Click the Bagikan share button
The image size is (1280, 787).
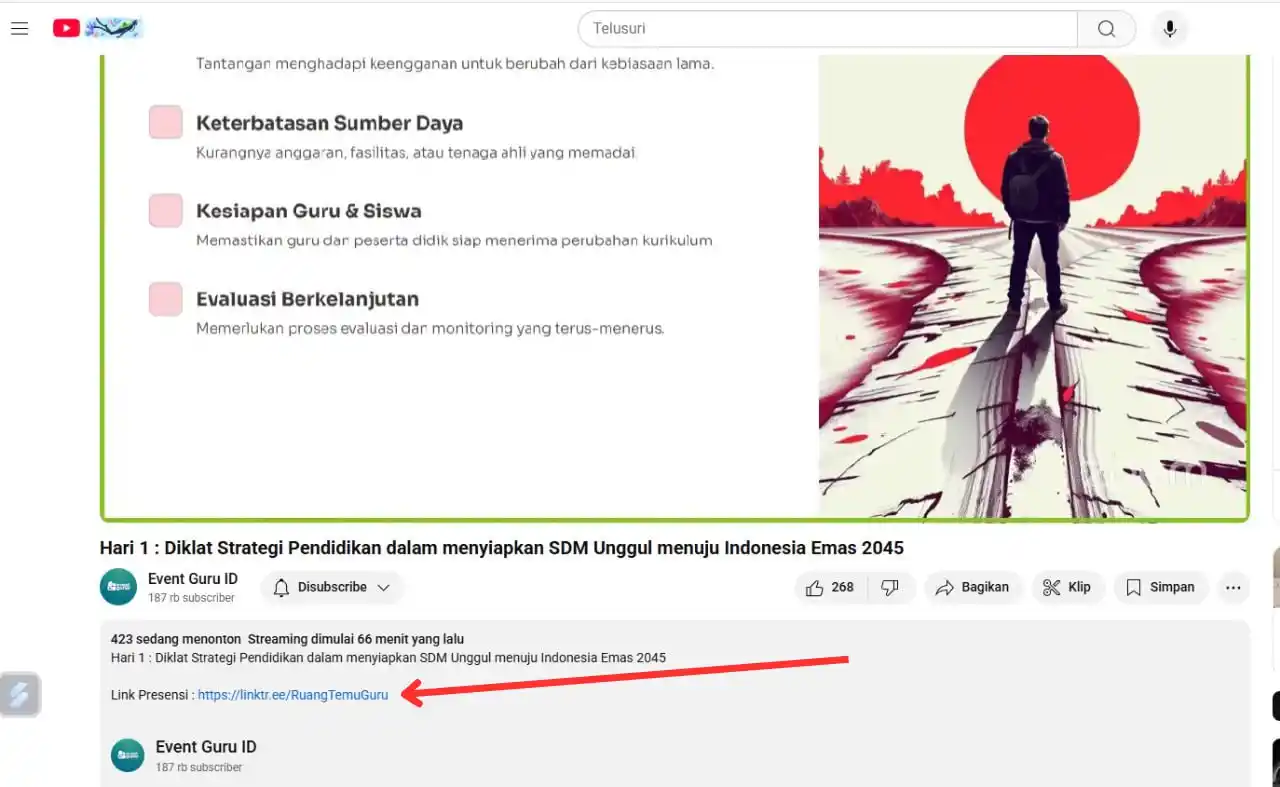[973, 587]
